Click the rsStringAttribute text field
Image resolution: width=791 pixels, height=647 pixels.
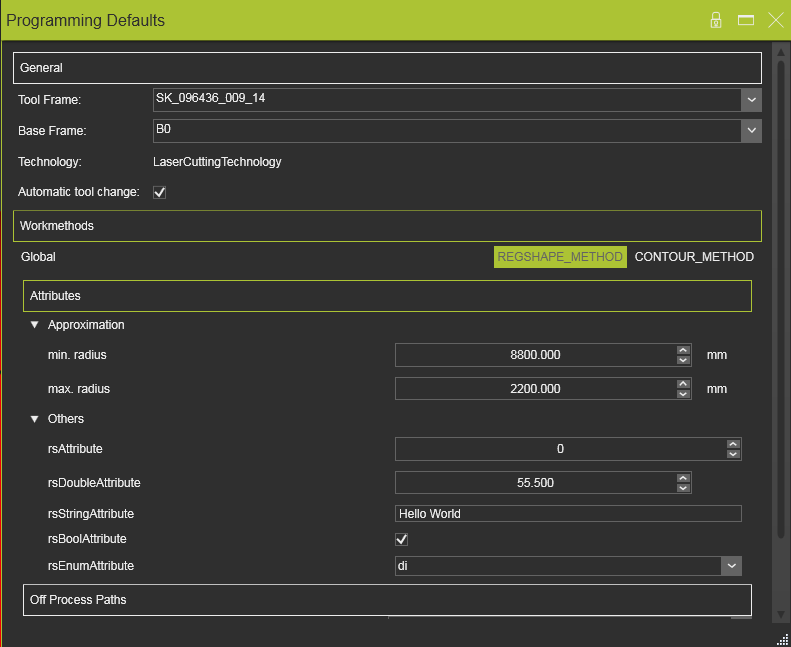tap(568, 514)
